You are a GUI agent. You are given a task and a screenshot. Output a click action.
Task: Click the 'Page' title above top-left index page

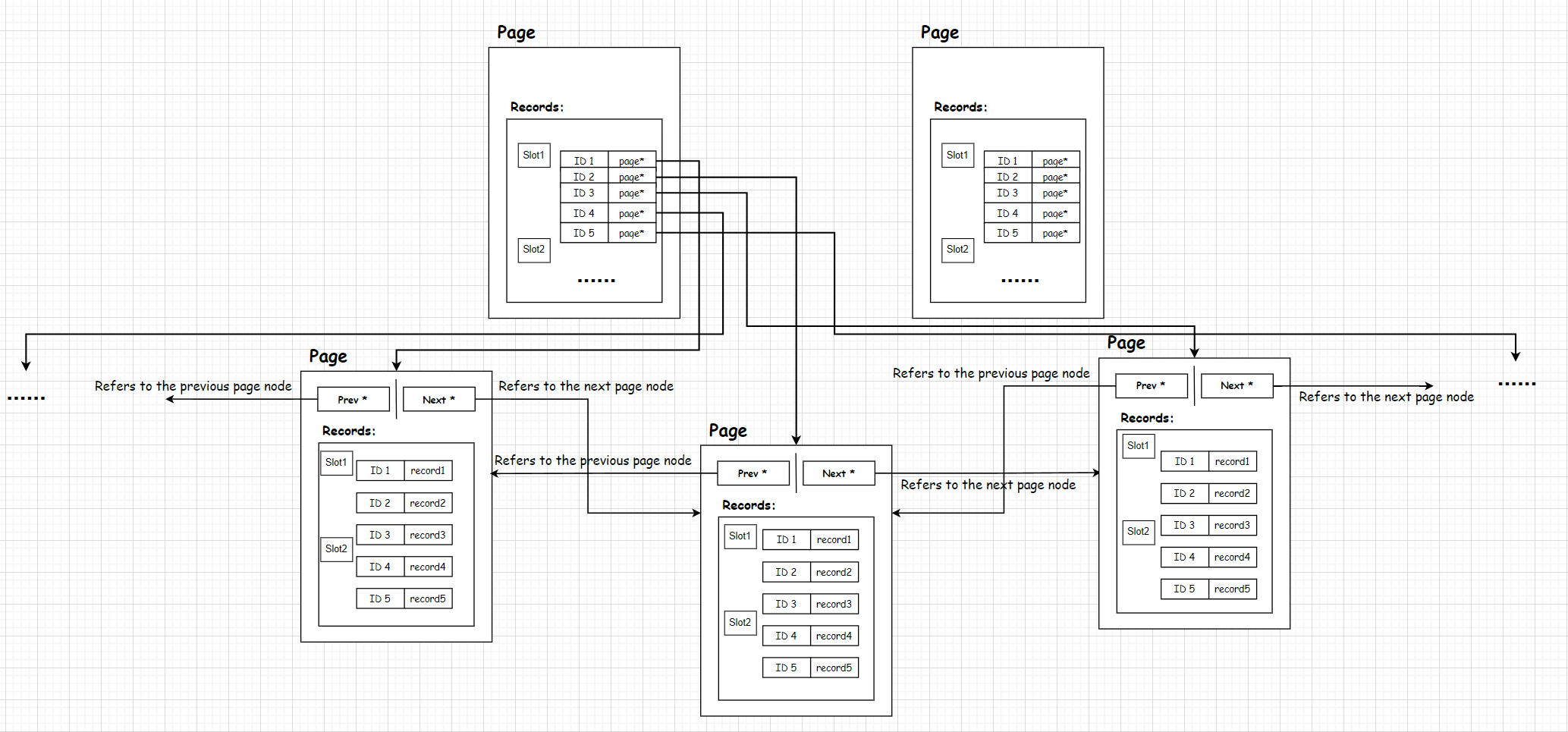tap(516, 33)
